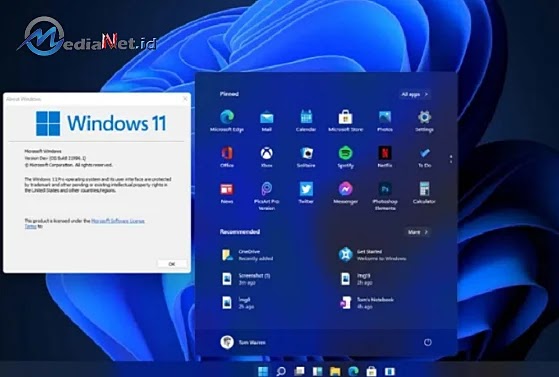Expand More recommended items
Viewport: 559px width, 377px height.
click(x=417, y=232)
